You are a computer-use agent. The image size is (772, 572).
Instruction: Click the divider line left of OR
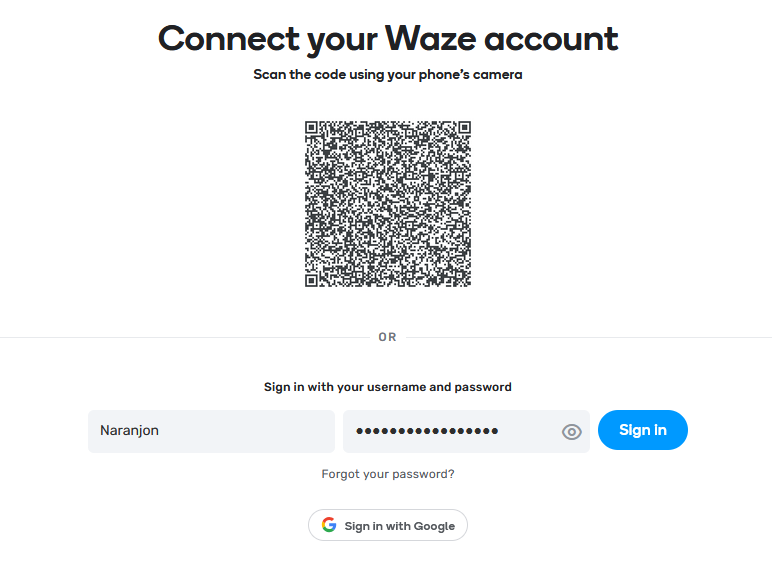[185, 338]
